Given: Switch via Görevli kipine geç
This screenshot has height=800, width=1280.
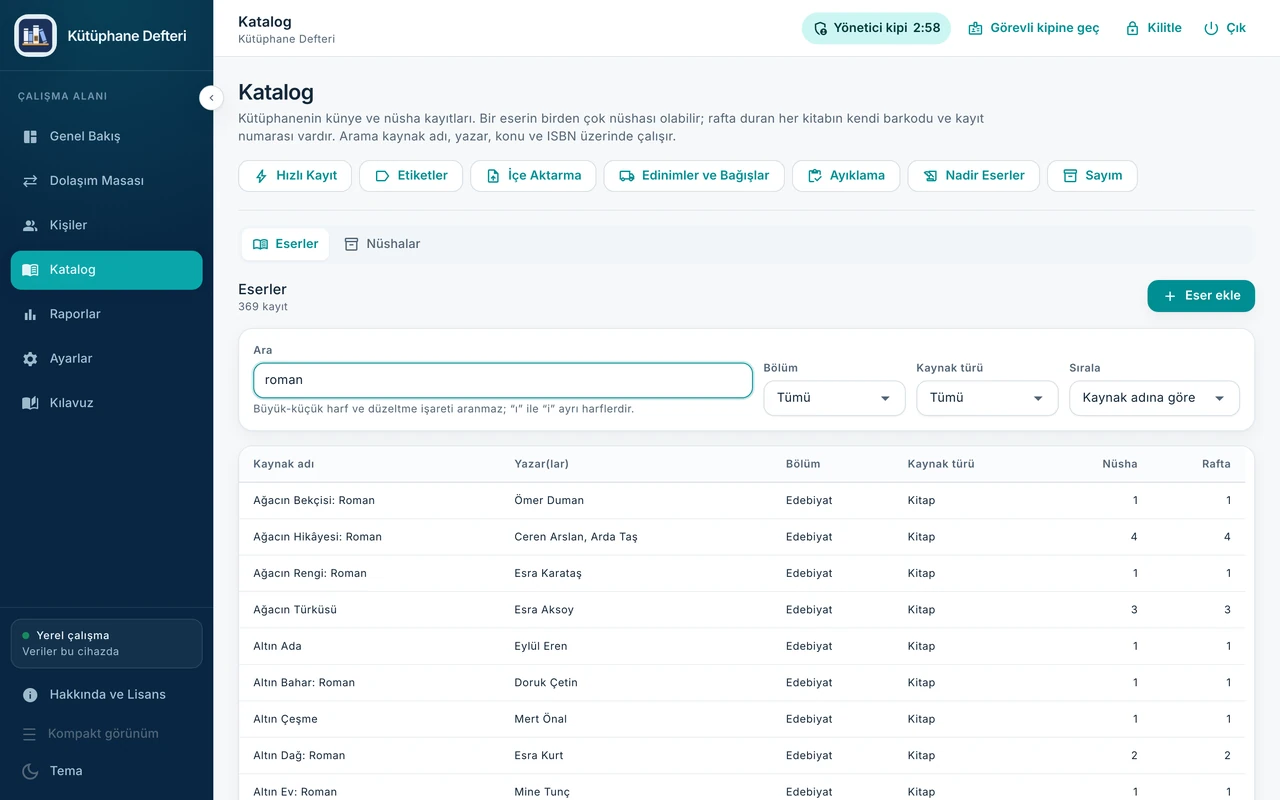Looking at the screenshot, I should pos(1034,28).
